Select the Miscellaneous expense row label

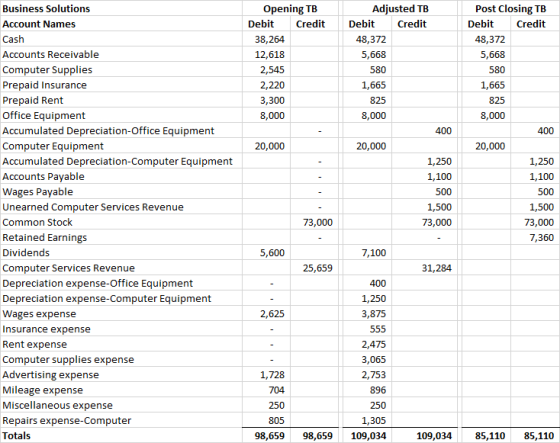(57, 405)
